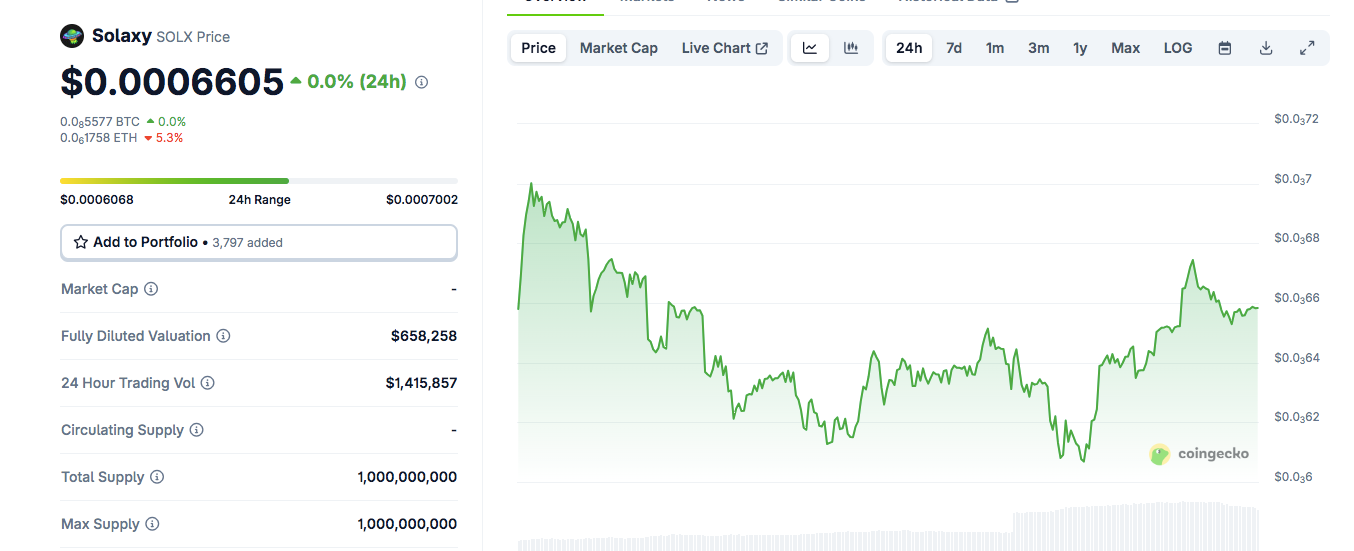Click the $0.0₃72 axis label

1296,119
